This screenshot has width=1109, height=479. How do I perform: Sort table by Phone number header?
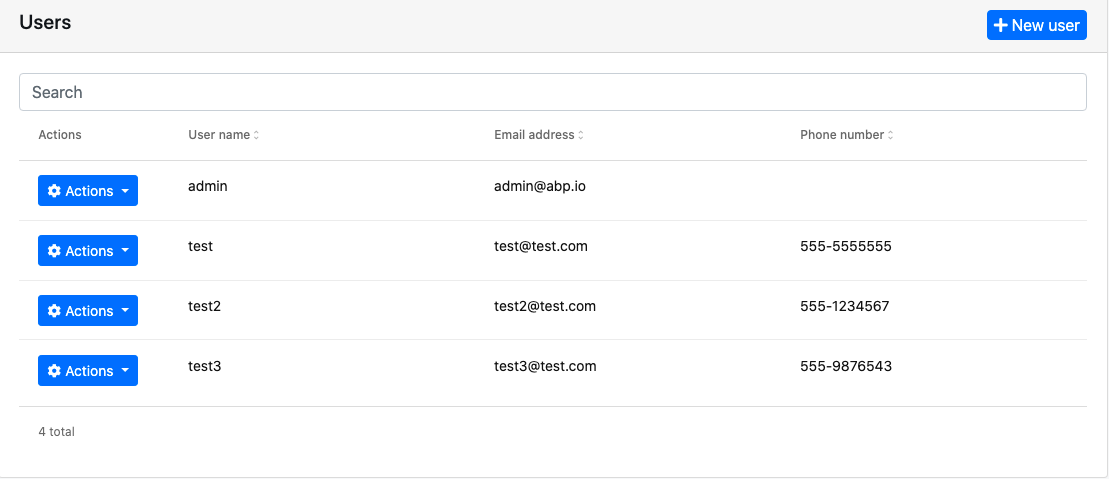click(x=842, y=135)
